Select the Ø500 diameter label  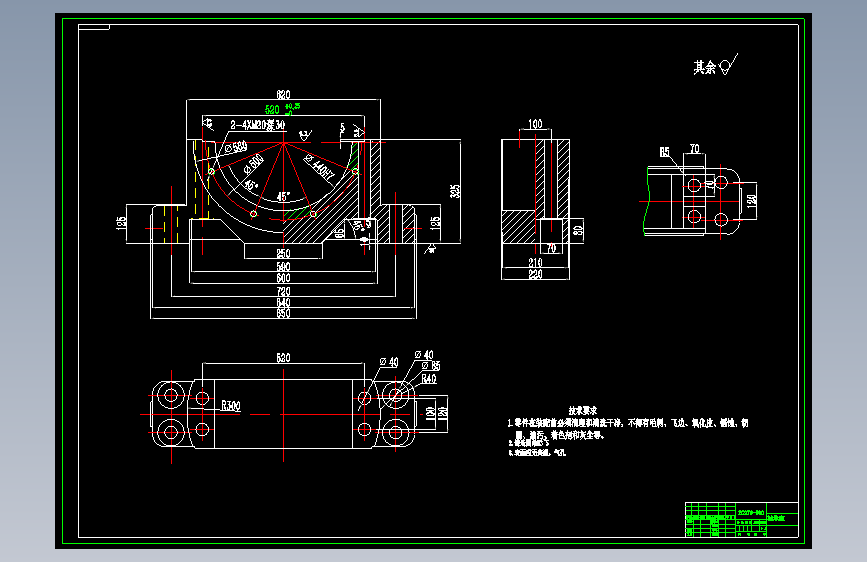point(254,164)
